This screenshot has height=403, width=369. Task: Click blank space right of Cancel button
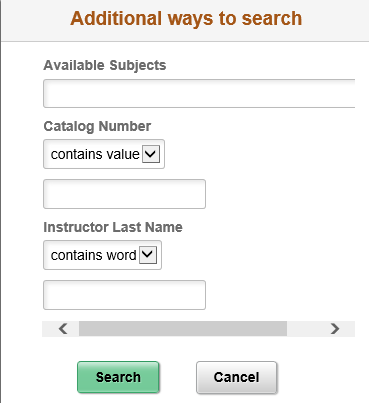click(x=320, y=377)
